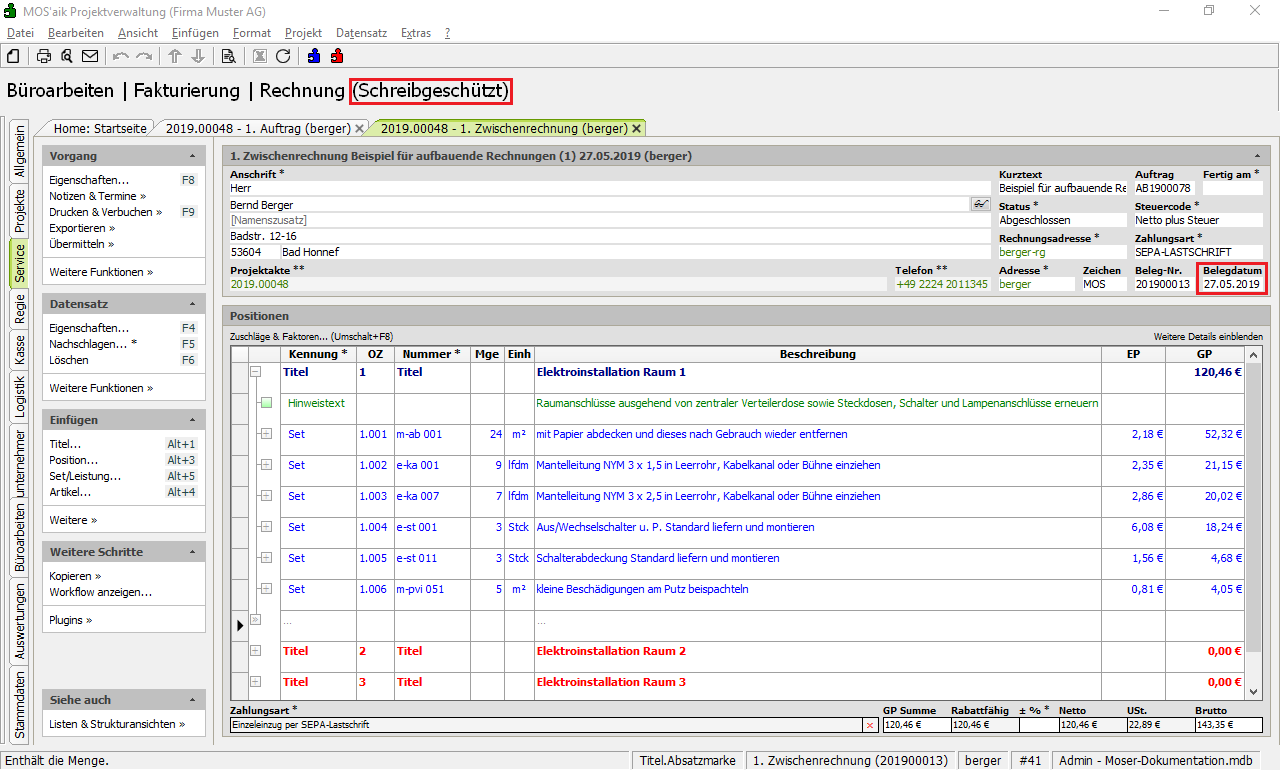
Task: Switch to the 1. Auftrag (berger) tab
Action: point(257,128)
